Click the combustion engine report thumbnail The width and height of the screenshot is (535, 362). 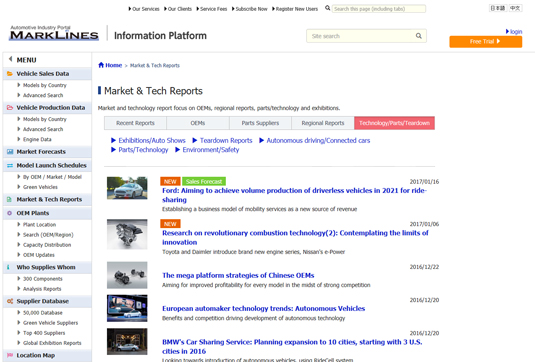tap(127, 234)
